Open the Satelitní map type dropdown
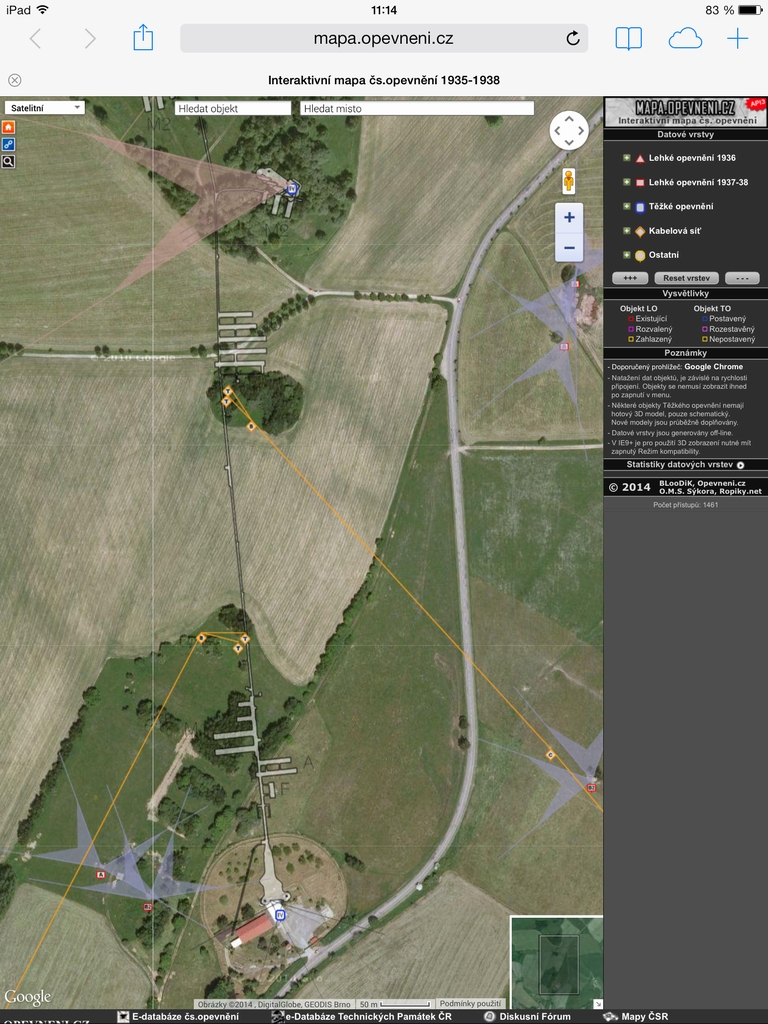The height and width of the screenshot is (1024, 768). tap(44, 108)
